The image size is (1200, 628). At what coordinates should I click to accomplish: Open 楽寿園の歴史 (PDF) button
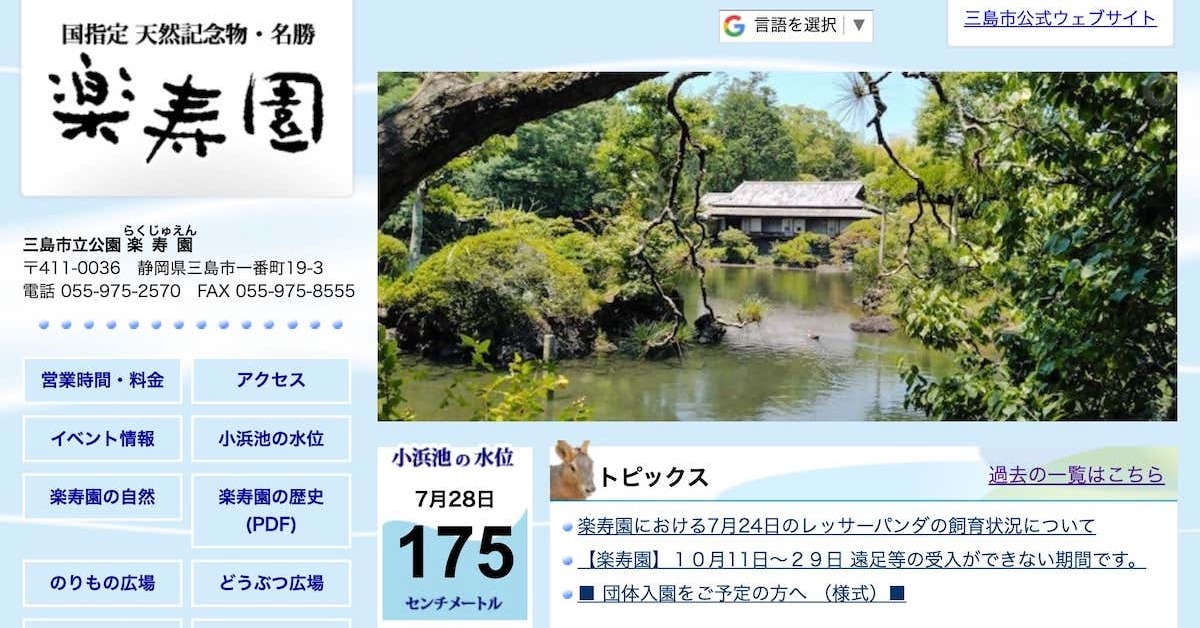pos(271,510)
